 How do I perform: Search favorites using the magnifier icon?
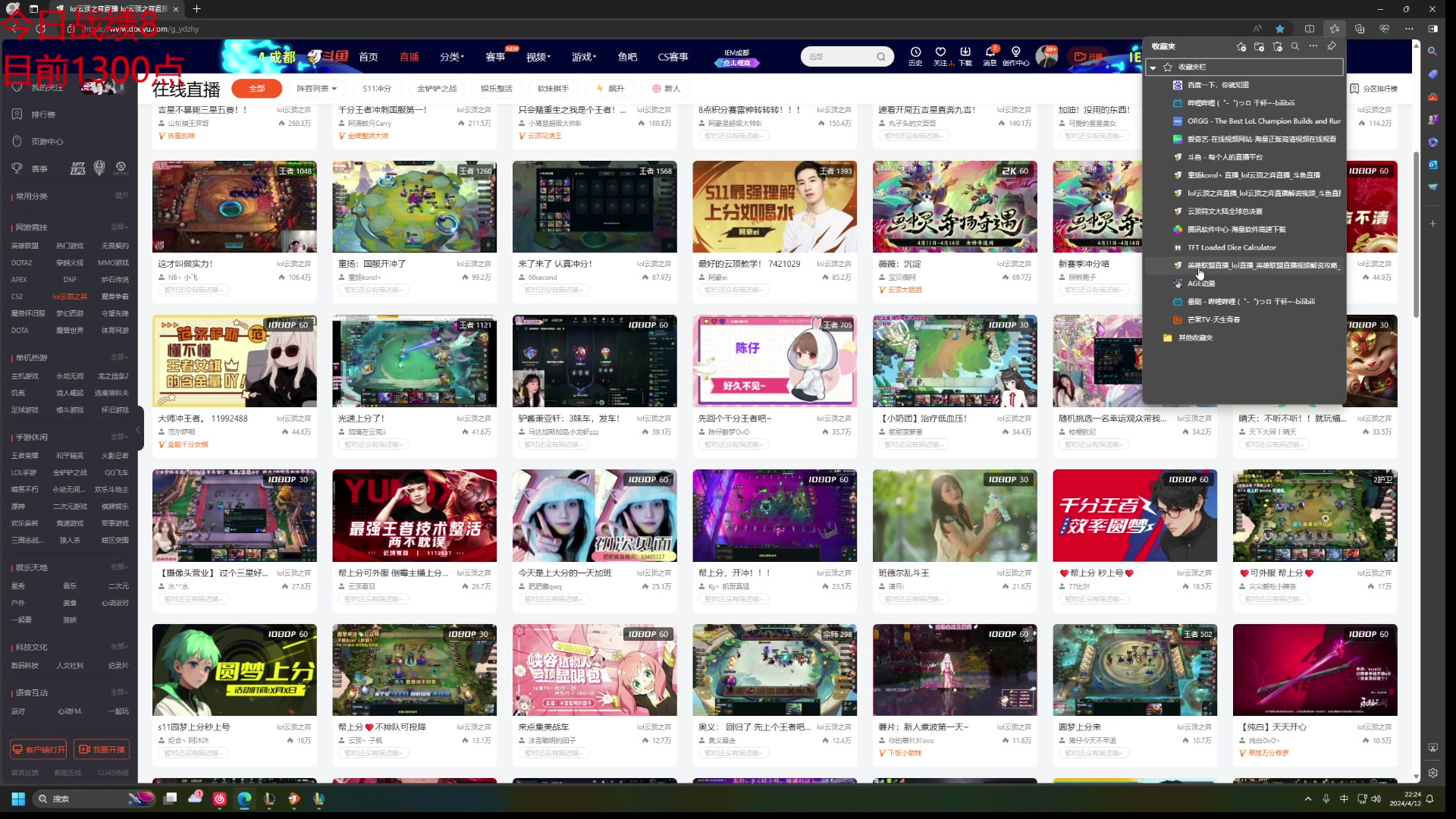tap(1295, 46)
